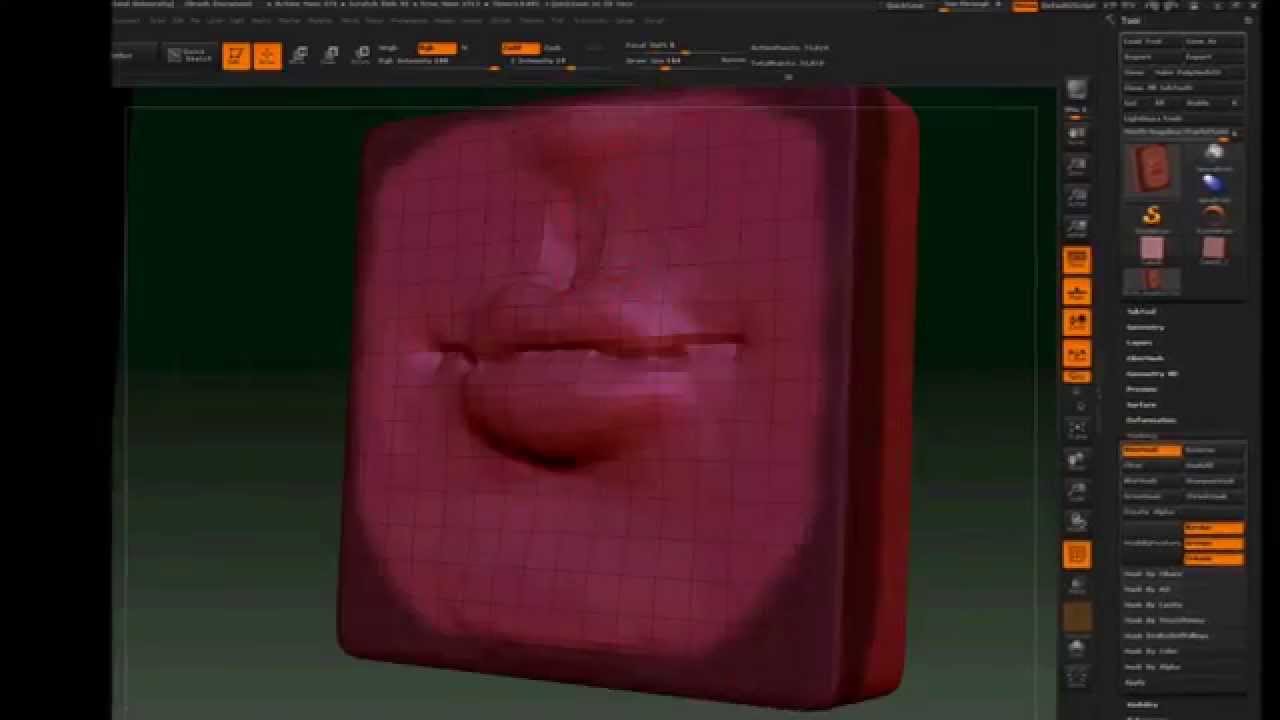Expand the Visibility subpalette
Image resolution: width=1280 pixels, height=720 pixels.
pos(1142,704)
